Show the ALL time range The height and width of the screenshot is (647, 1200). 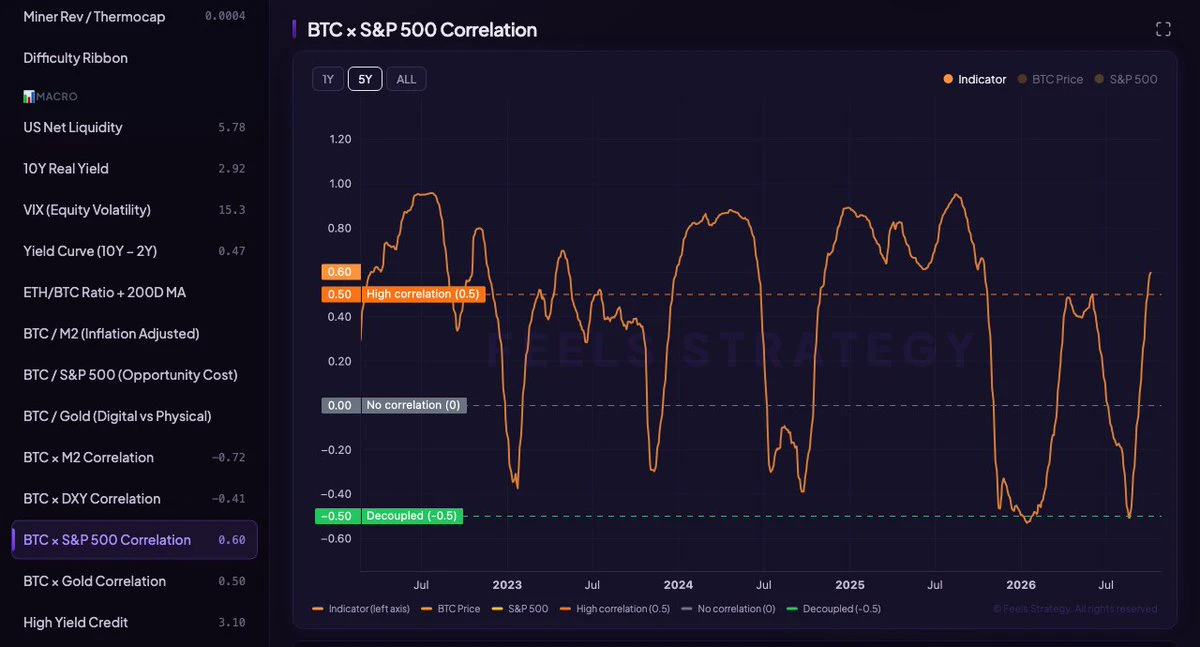click(x=406, y=79)
